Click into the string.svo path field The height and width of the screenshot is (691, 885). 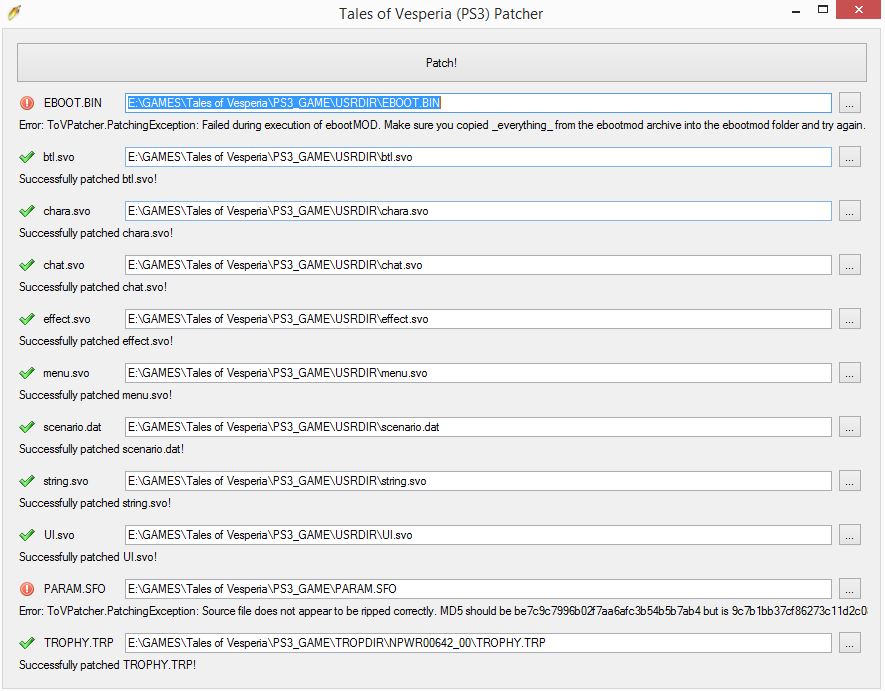pyautogui.click(x=478, y=481)
